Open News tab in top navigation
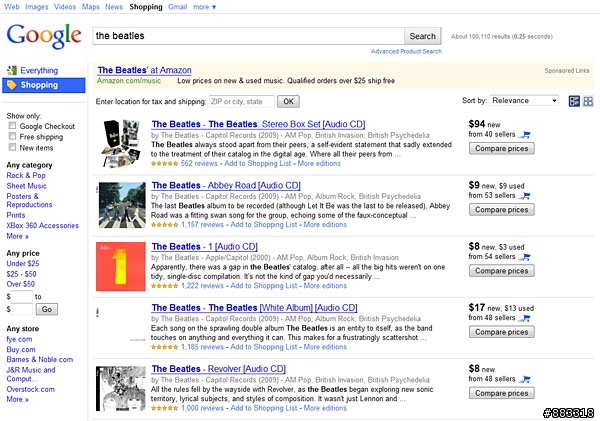 114,7
